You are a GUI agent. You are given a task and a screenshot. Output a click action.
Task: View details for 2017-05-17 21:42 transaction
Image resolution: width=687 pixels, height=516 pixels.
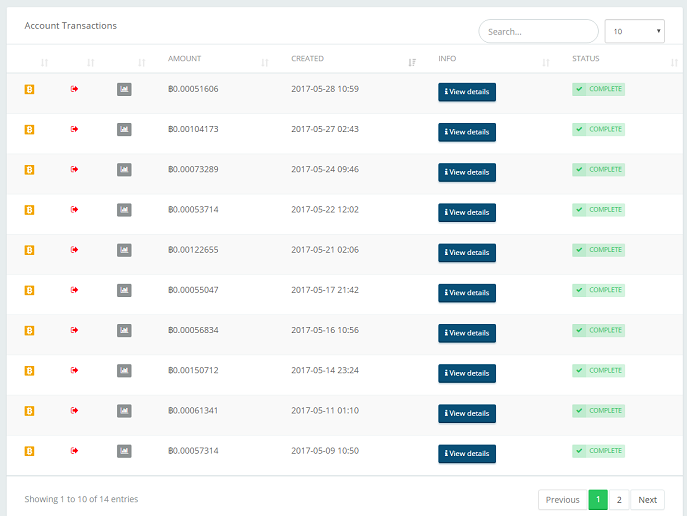point(467,293)
